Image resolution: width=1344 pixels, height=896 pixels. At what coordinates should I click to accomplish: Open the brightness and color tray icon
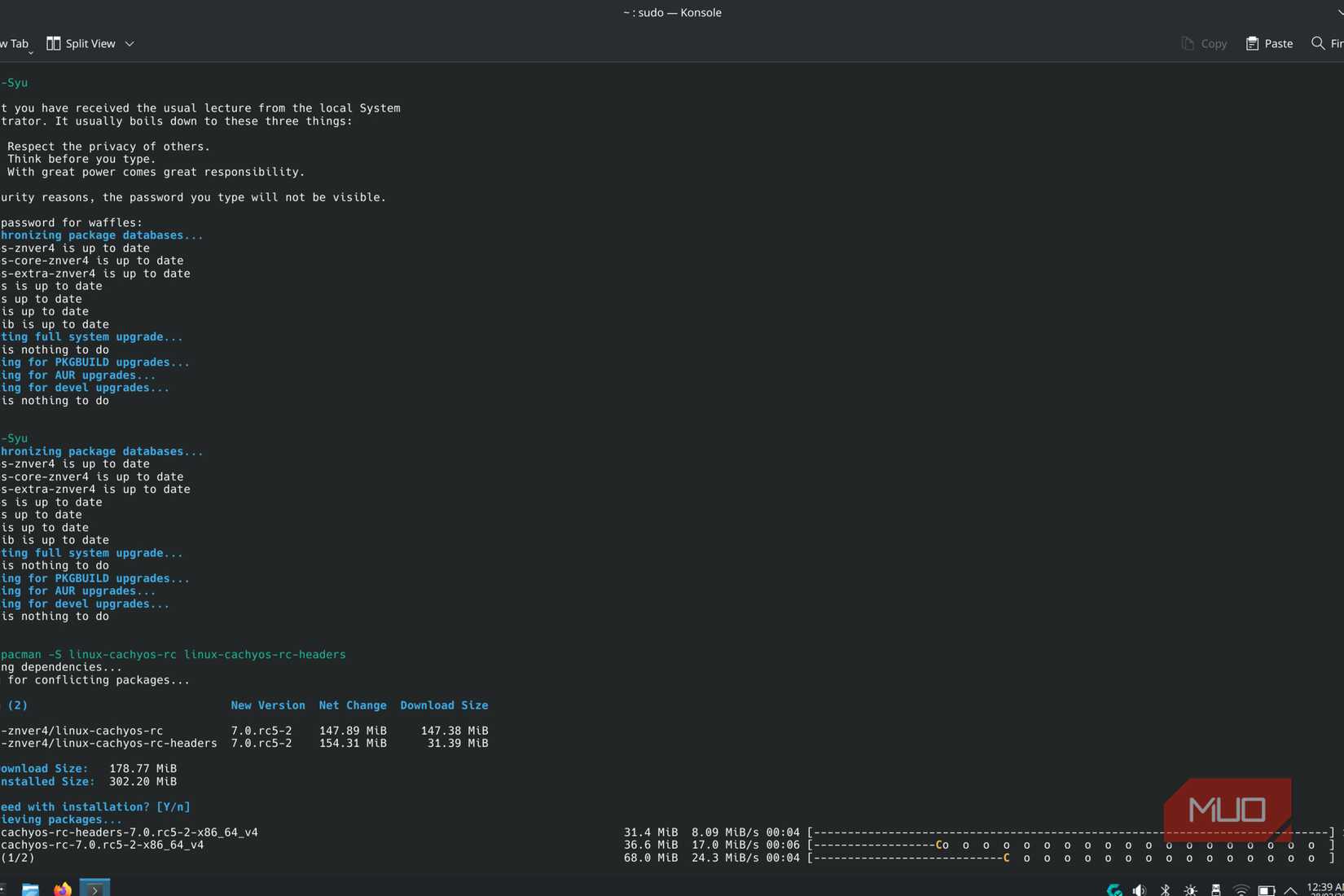coord(1190,890)
